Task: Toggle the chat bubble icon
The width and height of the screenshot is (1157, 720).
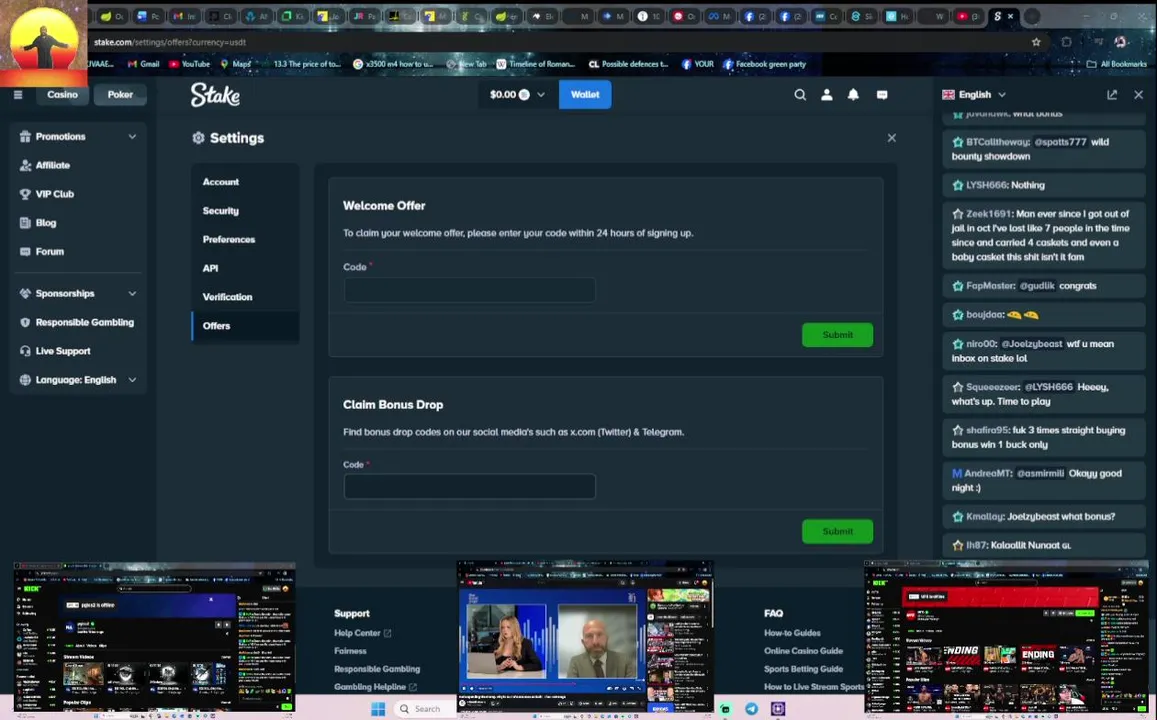Action: (882, 94)
